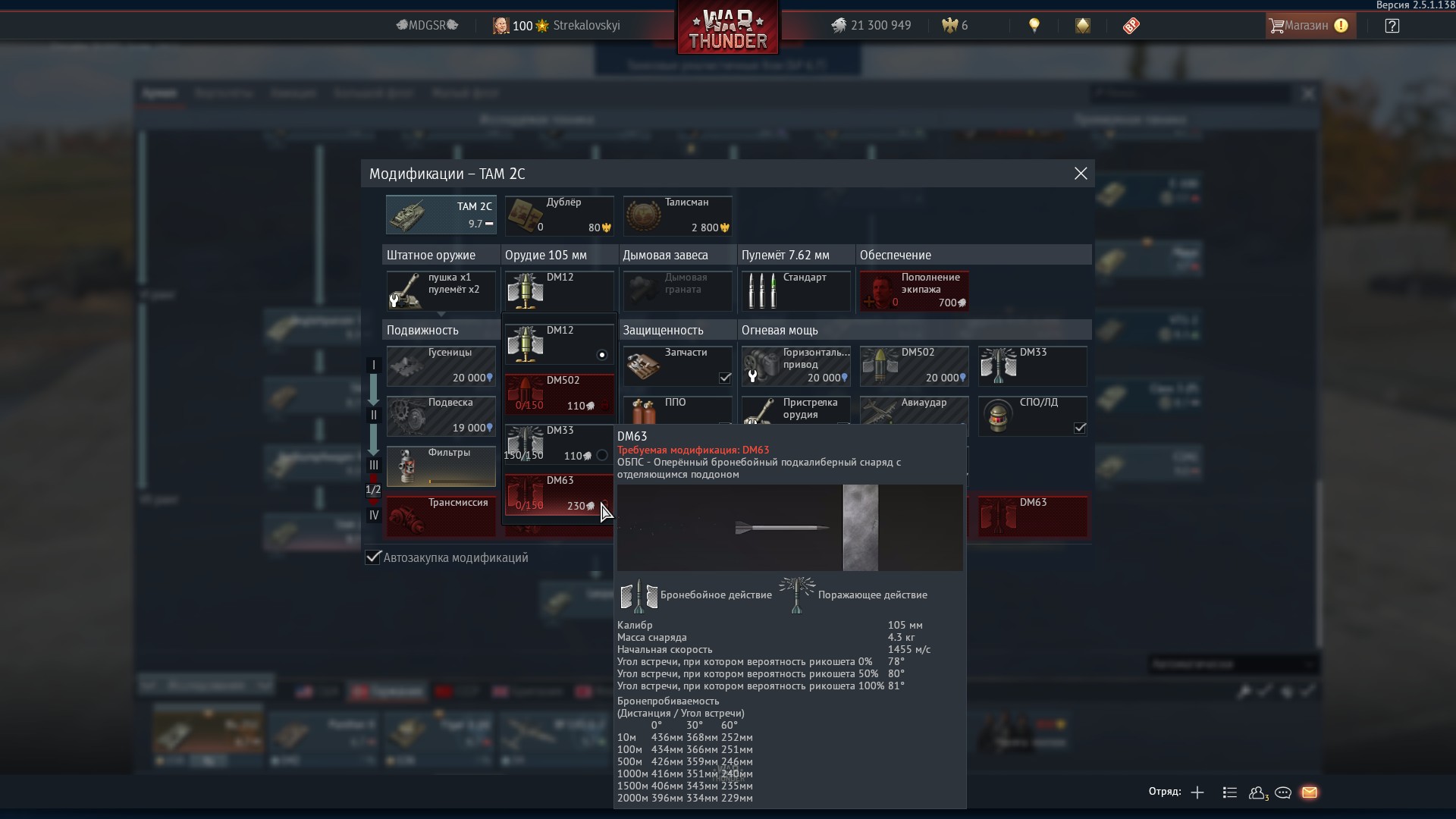The height and width of the screenshot is (819, 1456).
Task: Select the Фильтры filters modification
Action: (441, 466)
